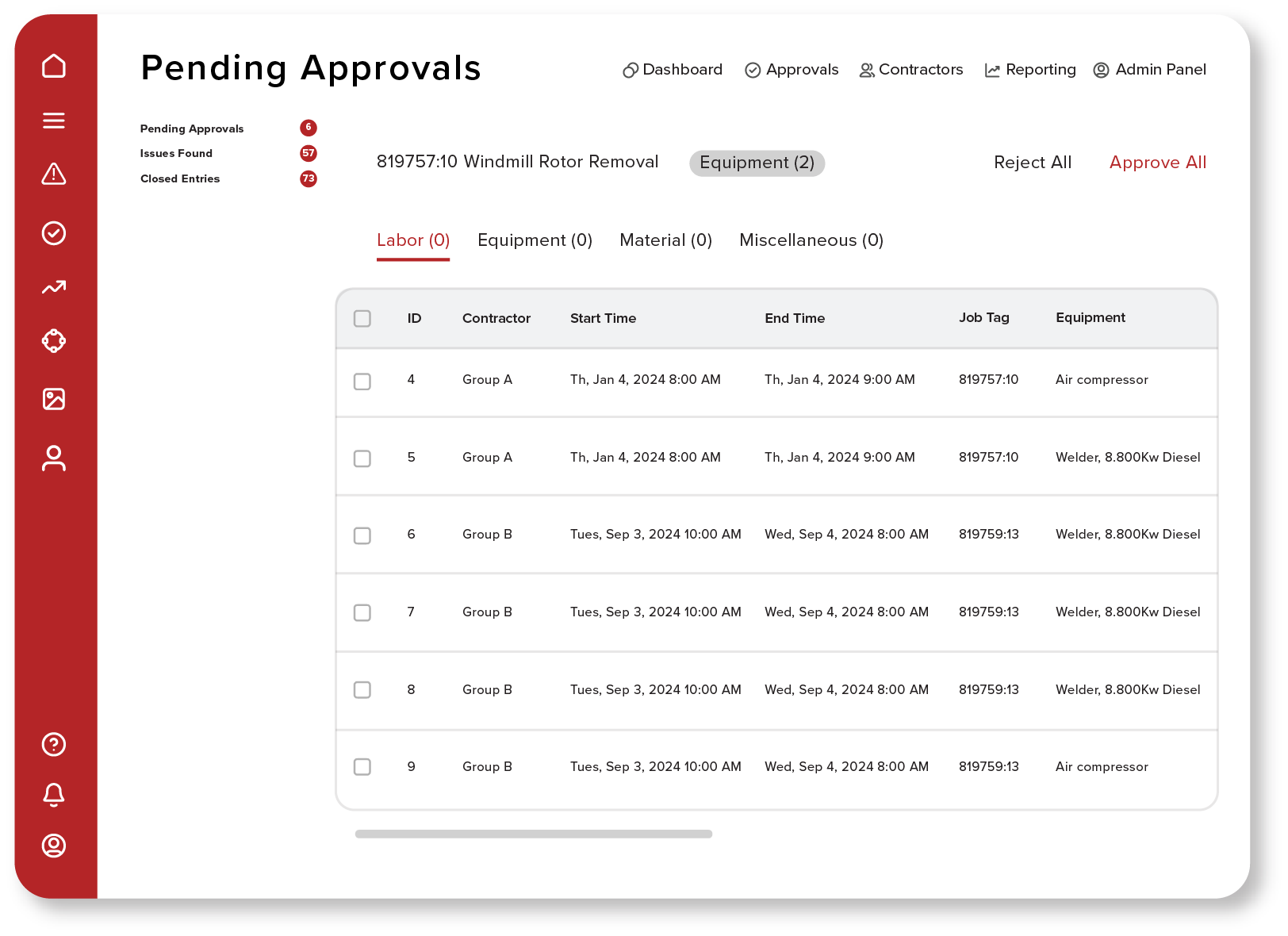Click the red 73 badge beside Closed Entries
Viewport: 1288px width, 936px height.
pos(309,178)
